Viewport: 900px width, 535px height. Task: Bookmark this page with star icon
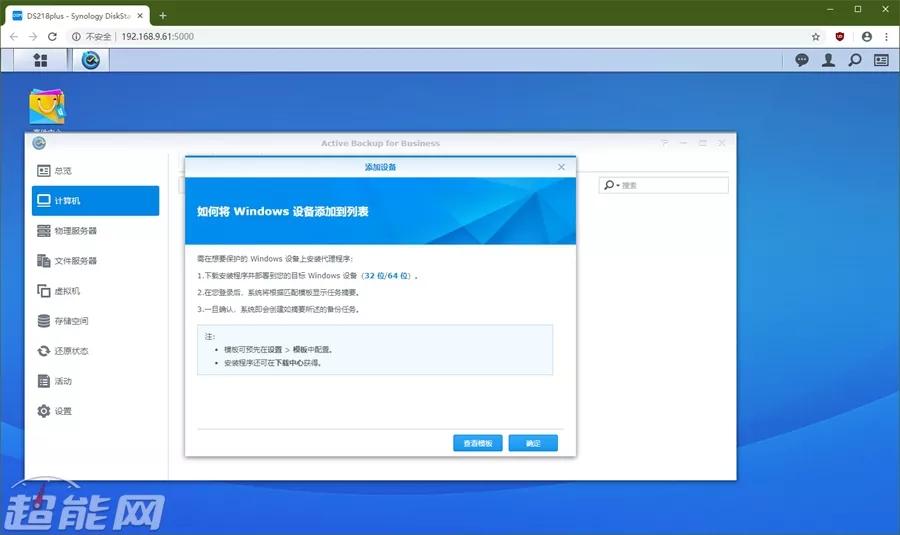[816, 37]
